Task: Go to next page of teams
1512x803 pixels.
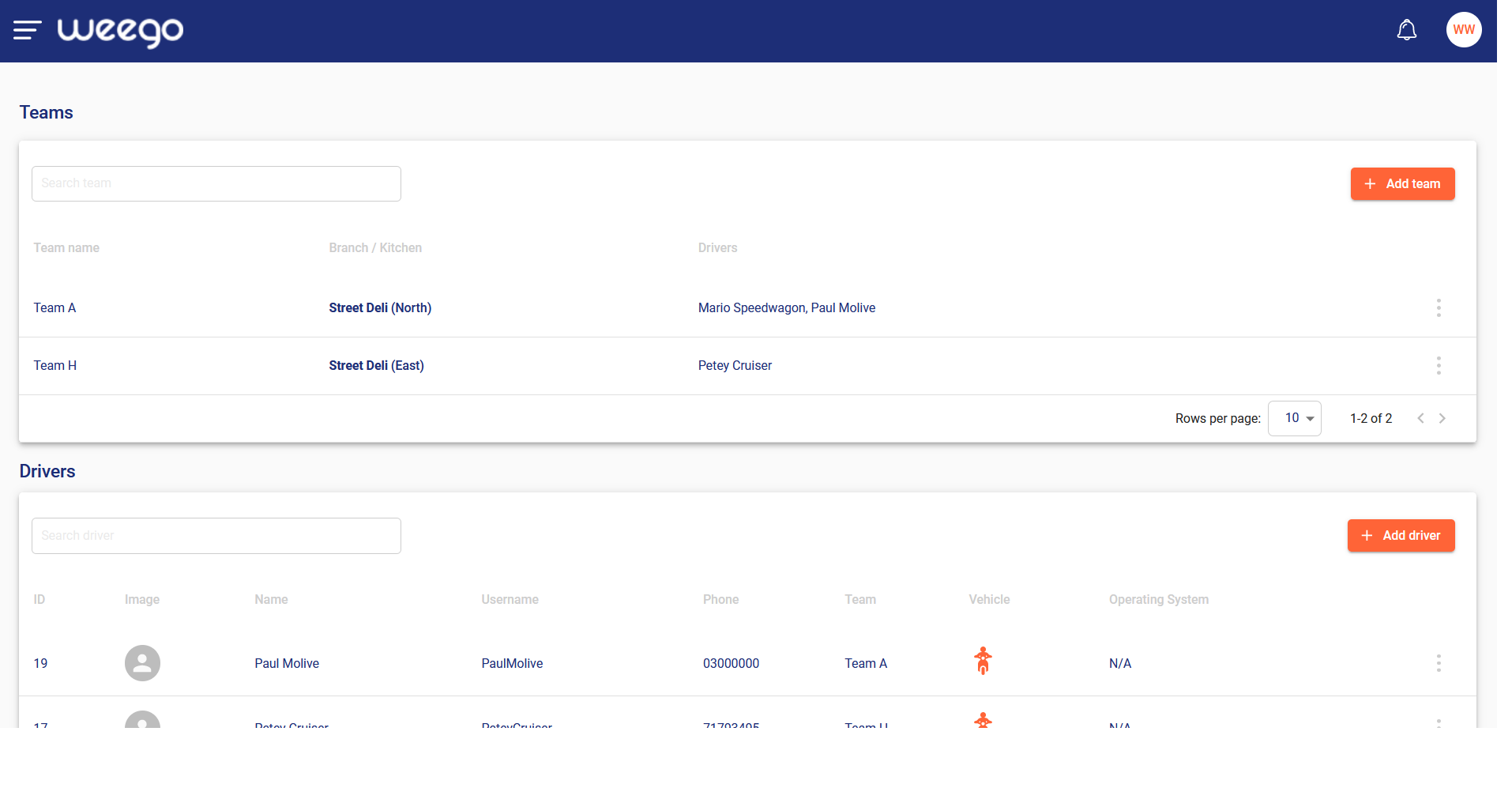Action: click(x=1442, y=418)
